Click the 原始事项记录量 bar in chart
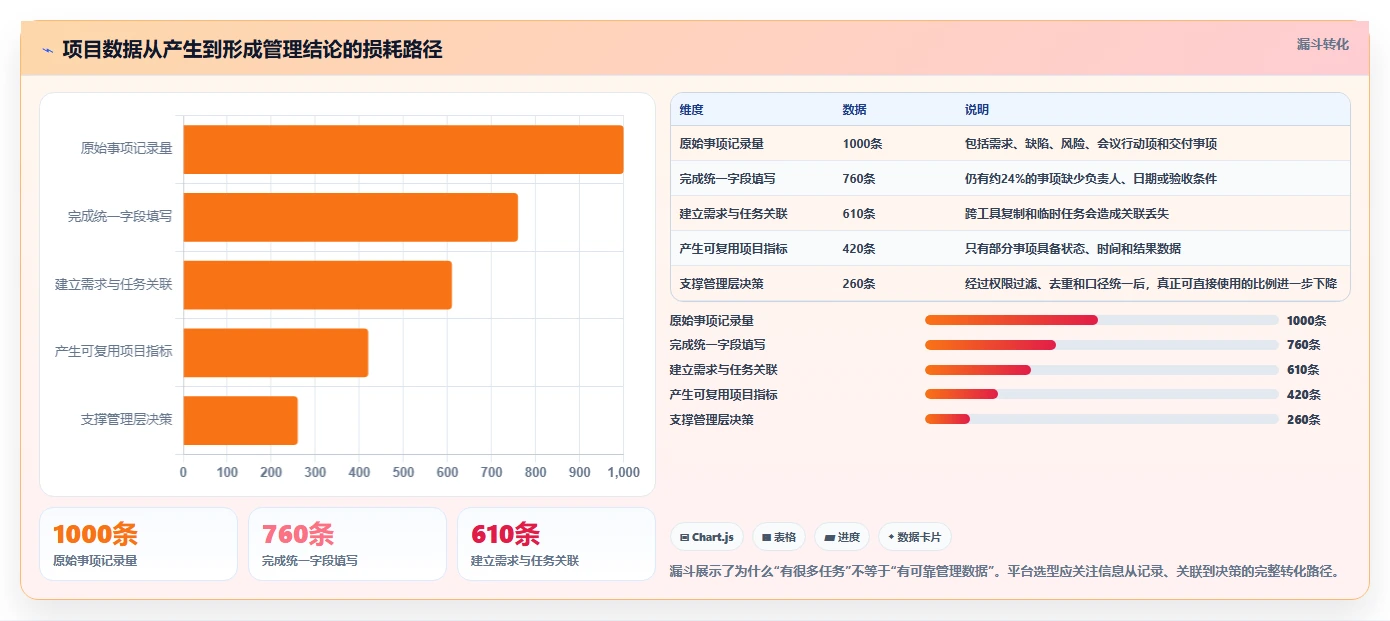This screenshot has width=1390, height=621. tap(403, 149)
